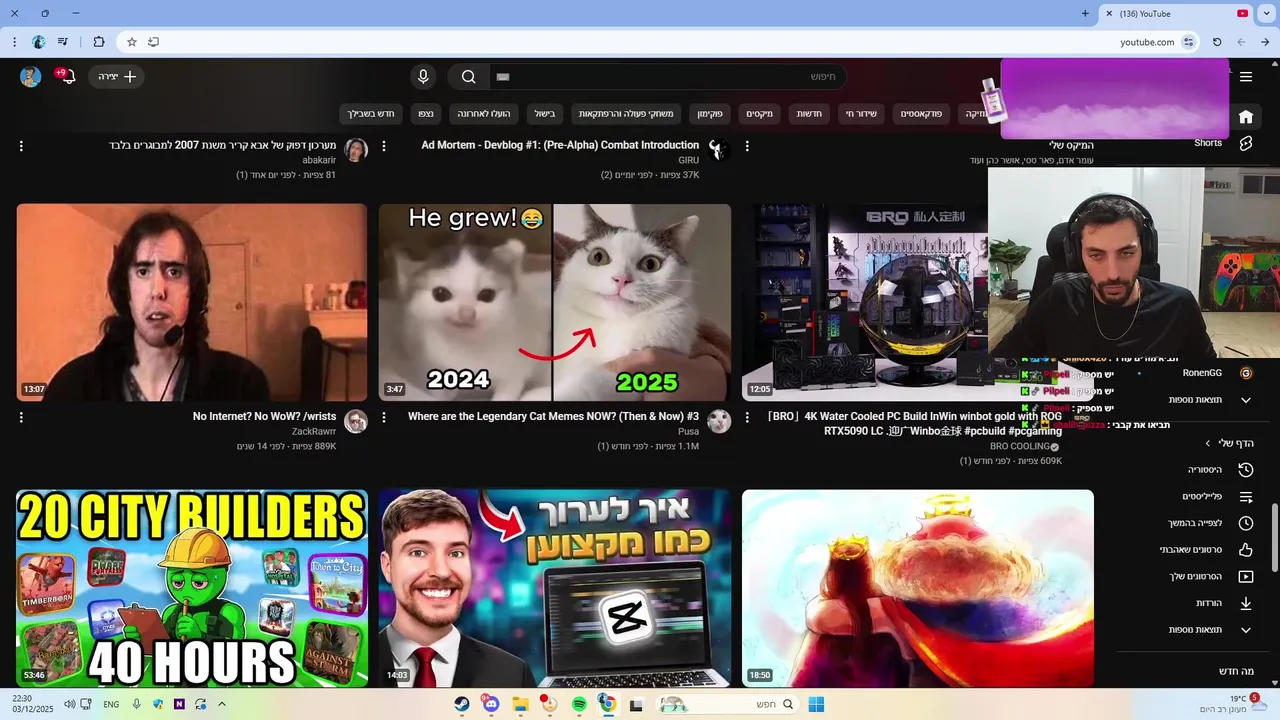Click the YouTube search field
1280x720 pixels.
[x=668, y=77]
